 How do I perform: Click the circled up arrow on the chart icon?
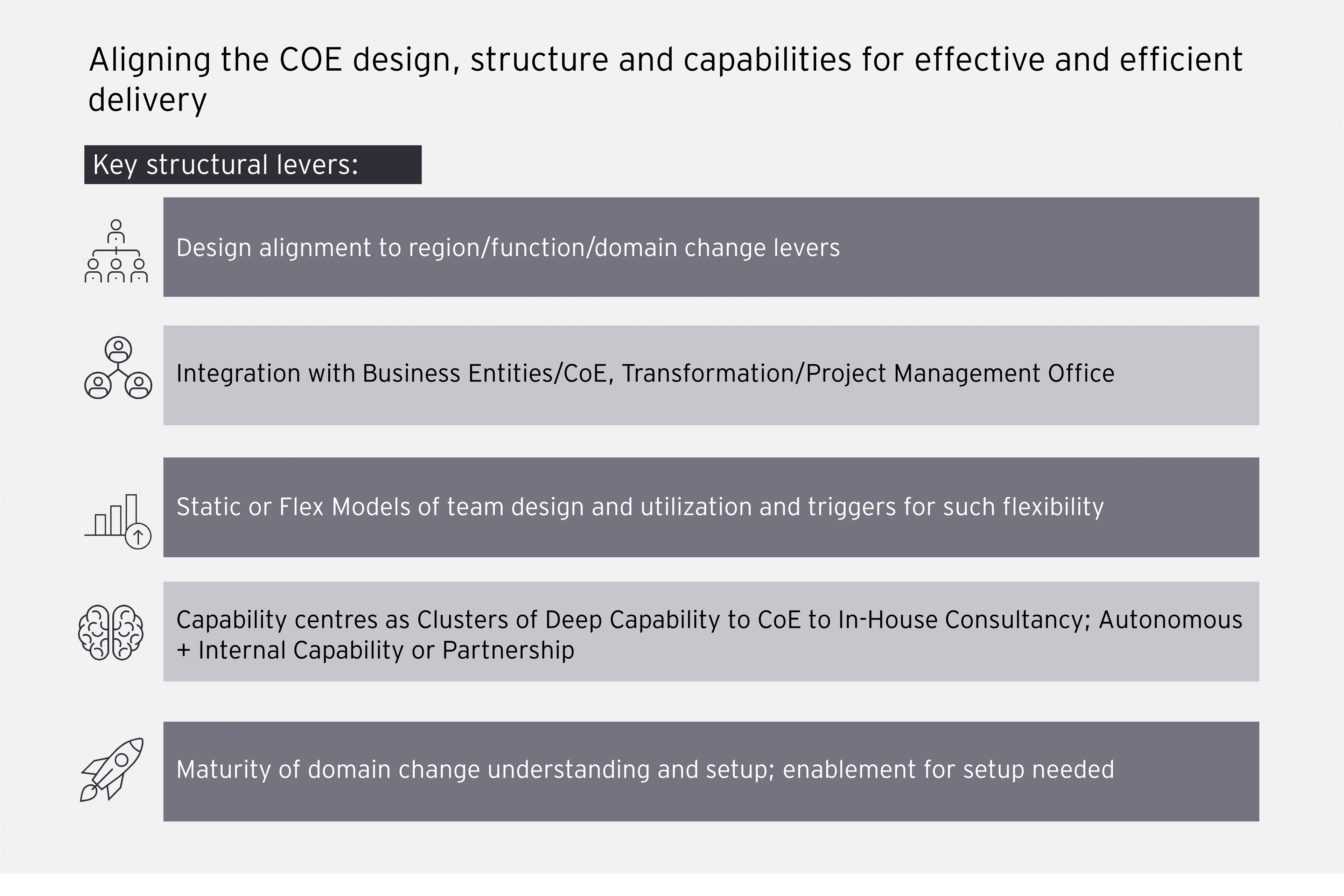pyautogui.click(x=138, y=537)
